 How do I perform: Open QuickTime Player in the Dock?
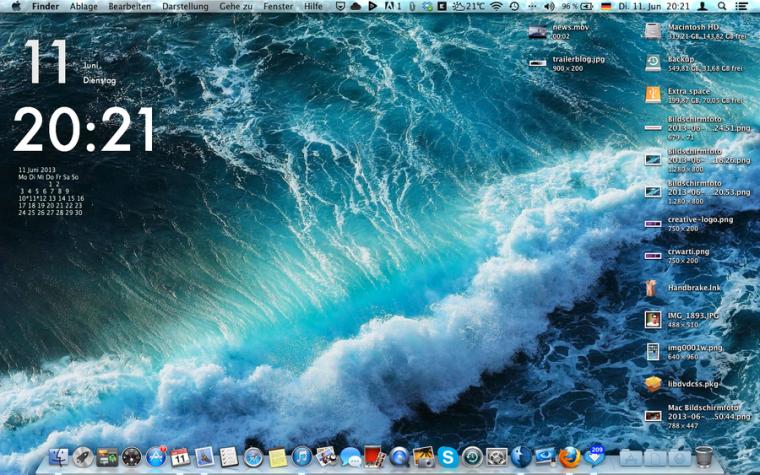(399, 457)
